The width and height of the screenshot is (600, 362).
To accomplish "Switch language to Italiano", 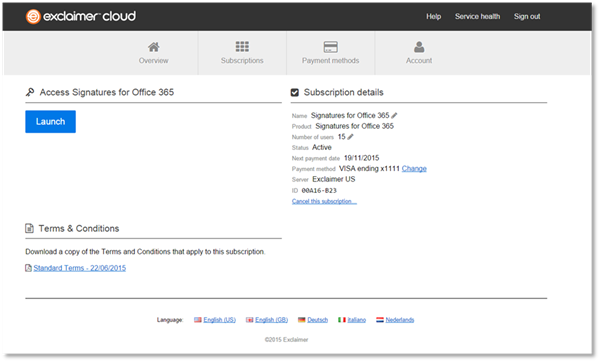I will coord(357,320).
